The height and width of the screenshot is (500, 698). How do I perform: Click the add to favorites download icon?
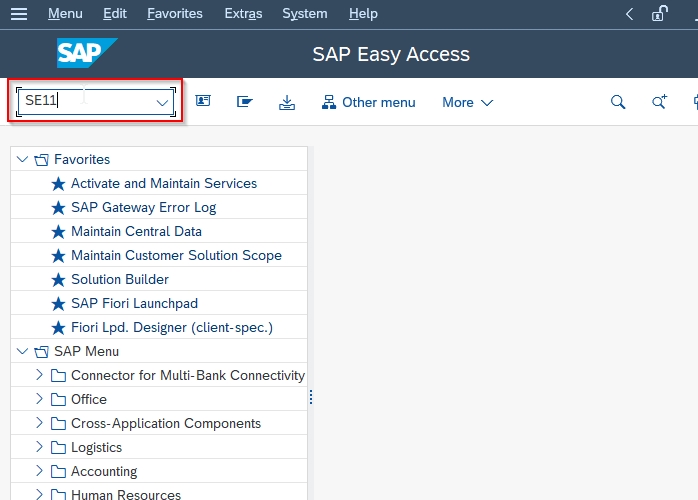[x=287, y=102]
